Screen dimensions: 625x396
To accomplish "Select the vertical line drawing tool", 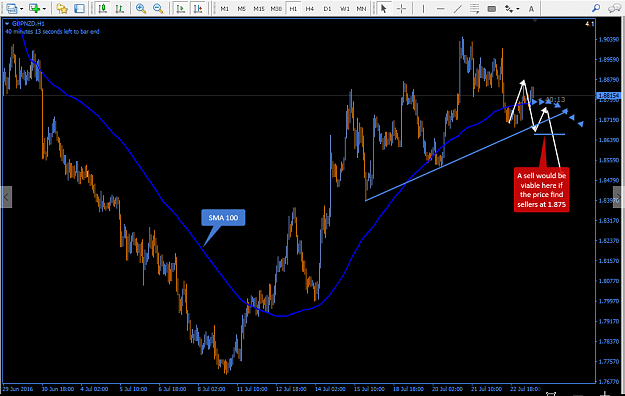I will pos(423,8).
